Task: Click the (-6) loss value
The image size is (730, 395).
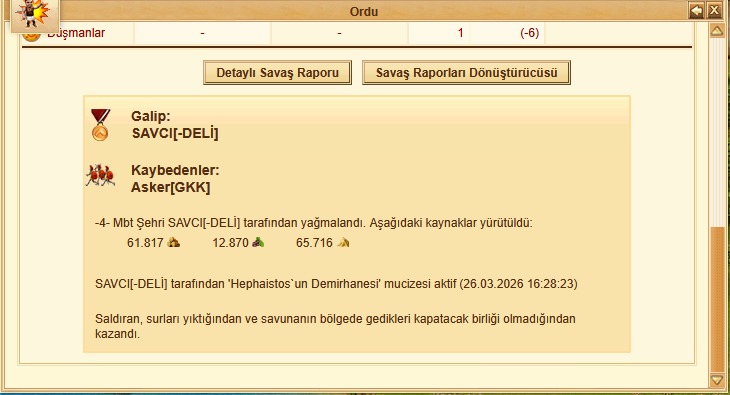Action: (530, 33)
